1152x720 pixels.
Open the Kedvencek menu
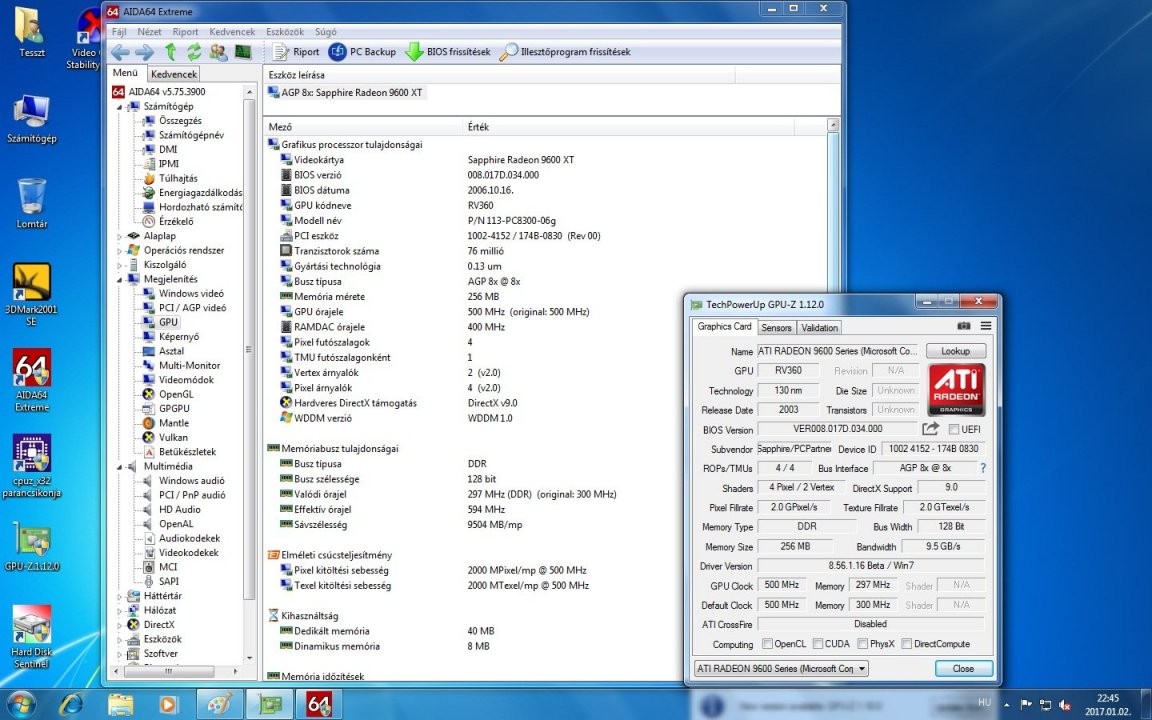click(232, 32)
